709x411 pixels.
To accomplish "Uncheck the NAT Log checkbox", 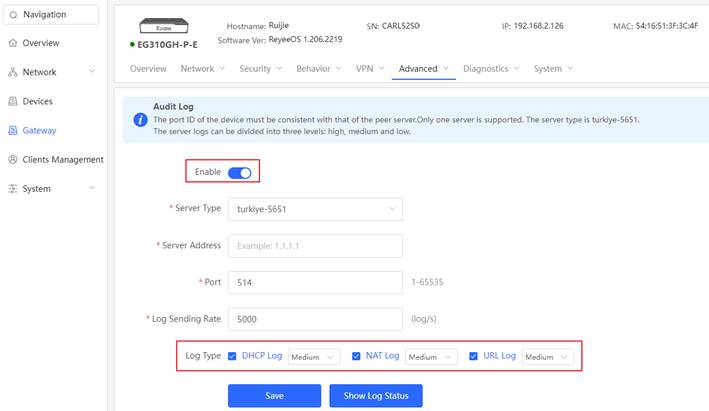I will 356,356.
